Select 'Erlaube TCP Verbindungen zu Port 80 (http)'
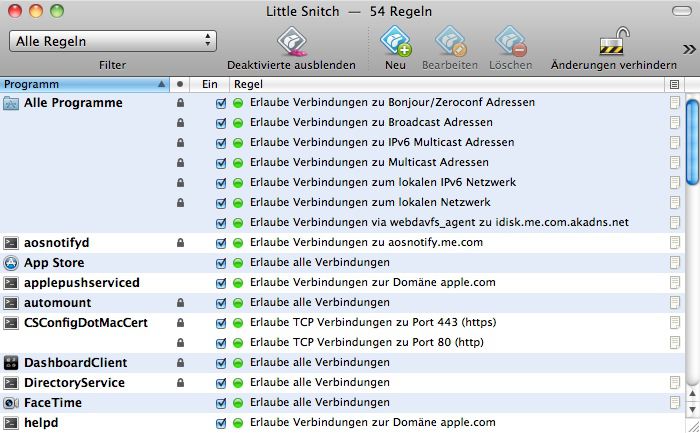Viewport: 700px width, 433px height. click(367, 342)
